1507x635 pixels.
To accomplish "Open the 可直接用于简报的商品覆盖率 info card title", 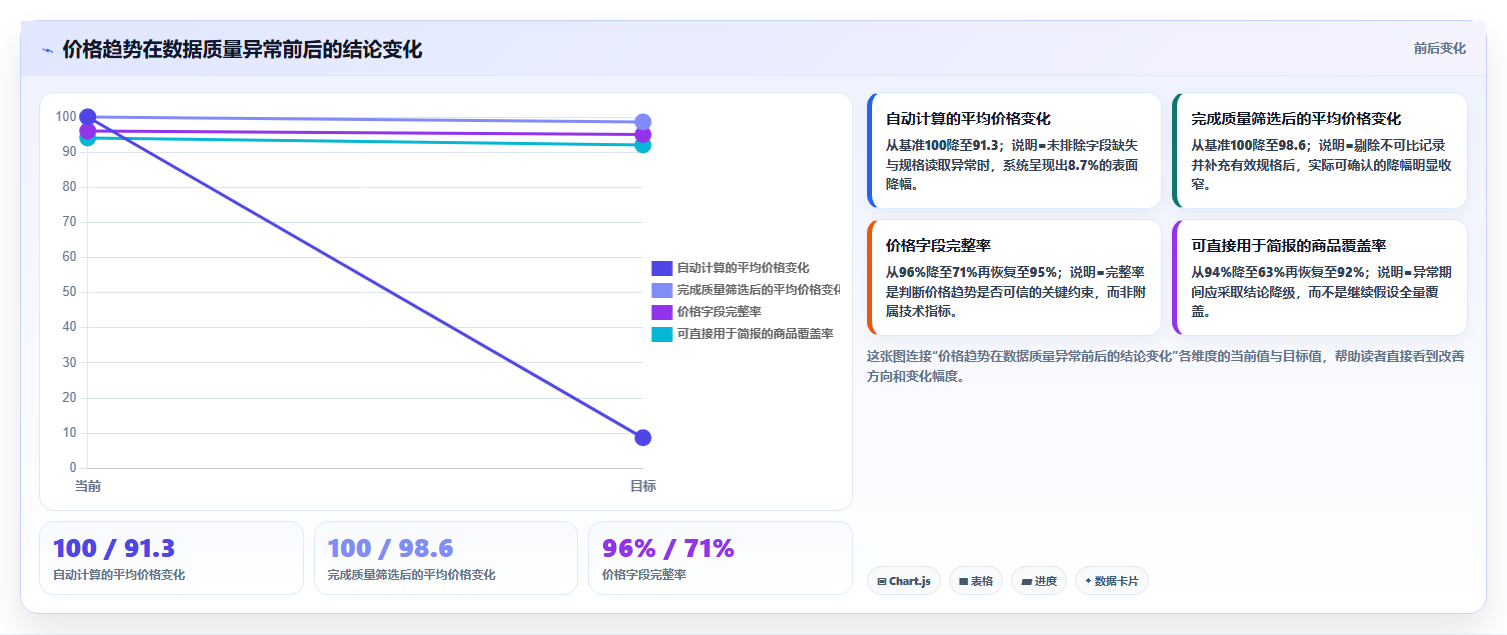I will click(x=1288, y=245).
